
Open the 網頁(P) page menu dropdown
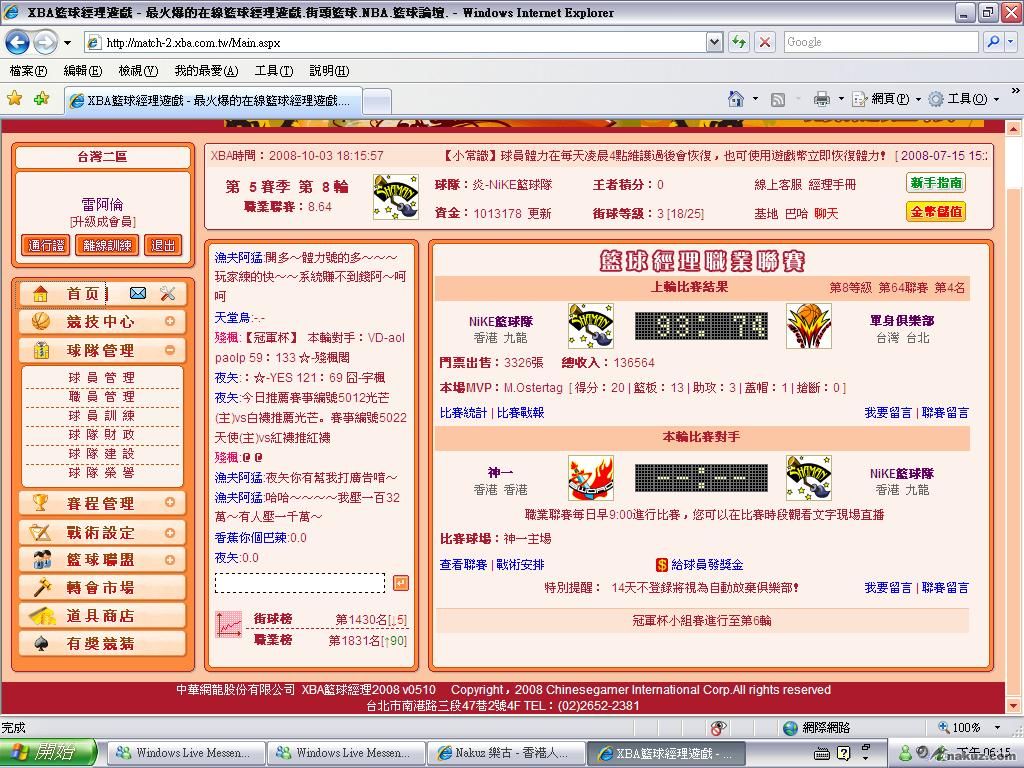(886, 99)
